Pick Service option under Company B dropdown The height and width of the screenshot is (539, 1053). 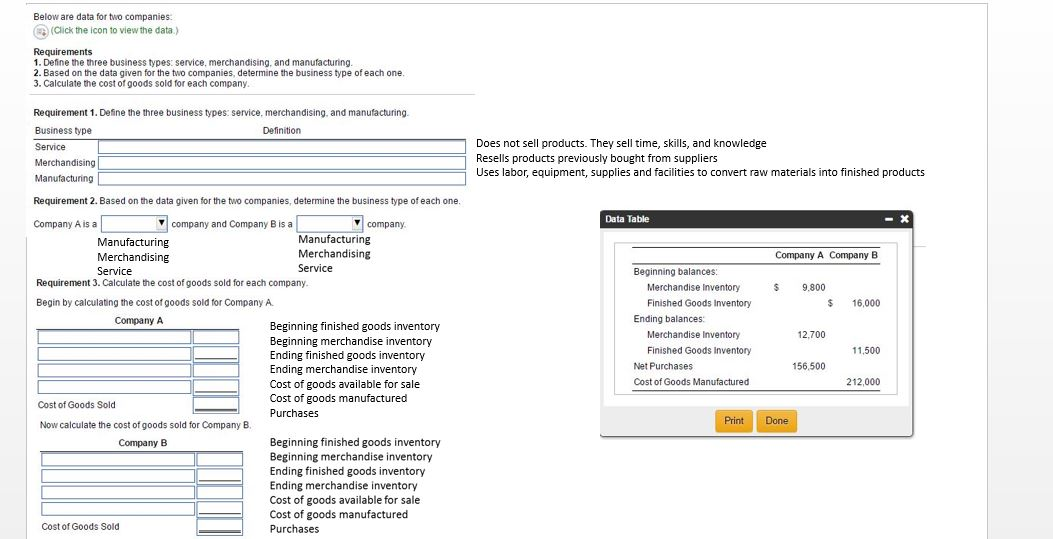point(315,268)
